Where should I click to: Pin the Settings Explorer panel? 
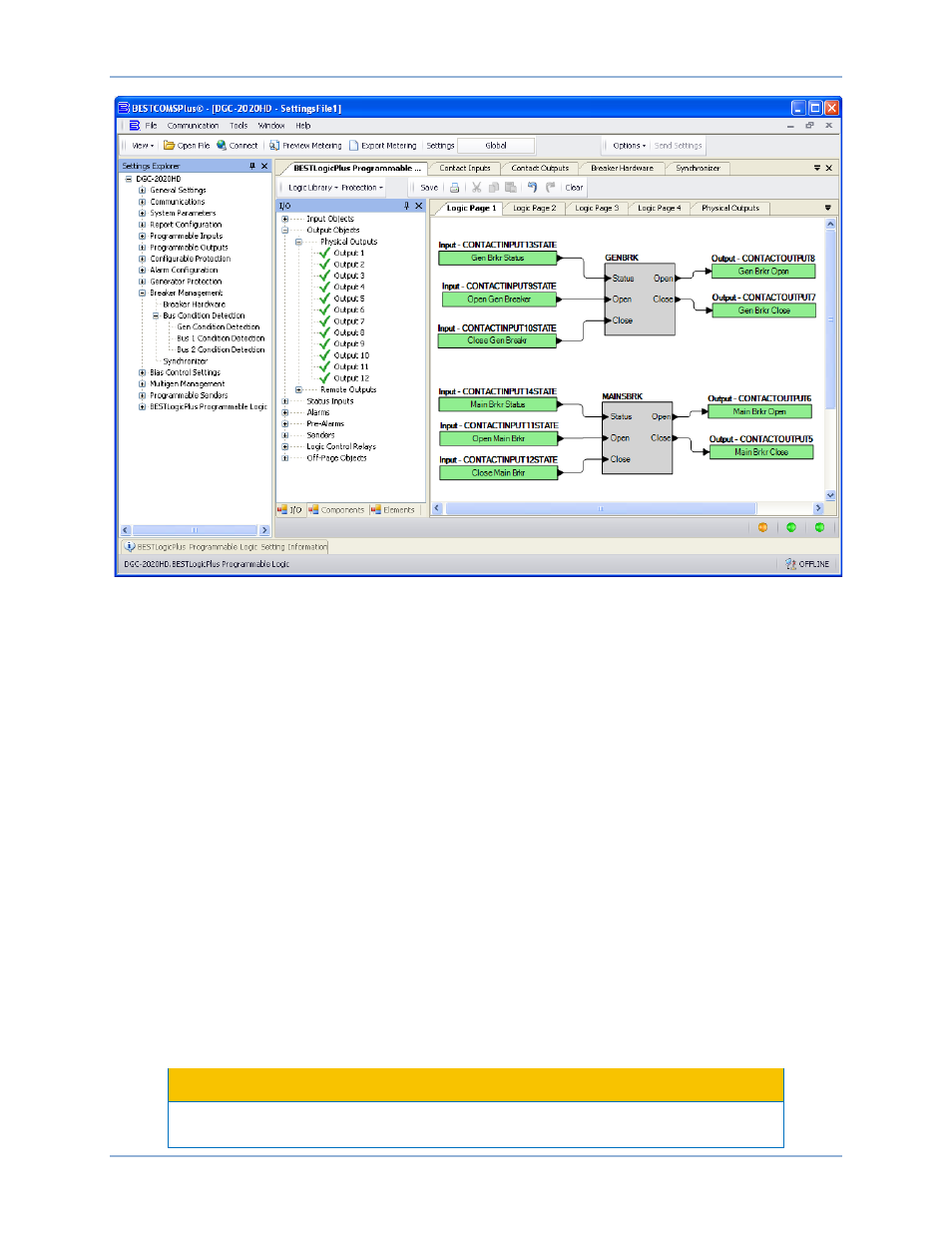pyautogui.click(x=252, y=167)
